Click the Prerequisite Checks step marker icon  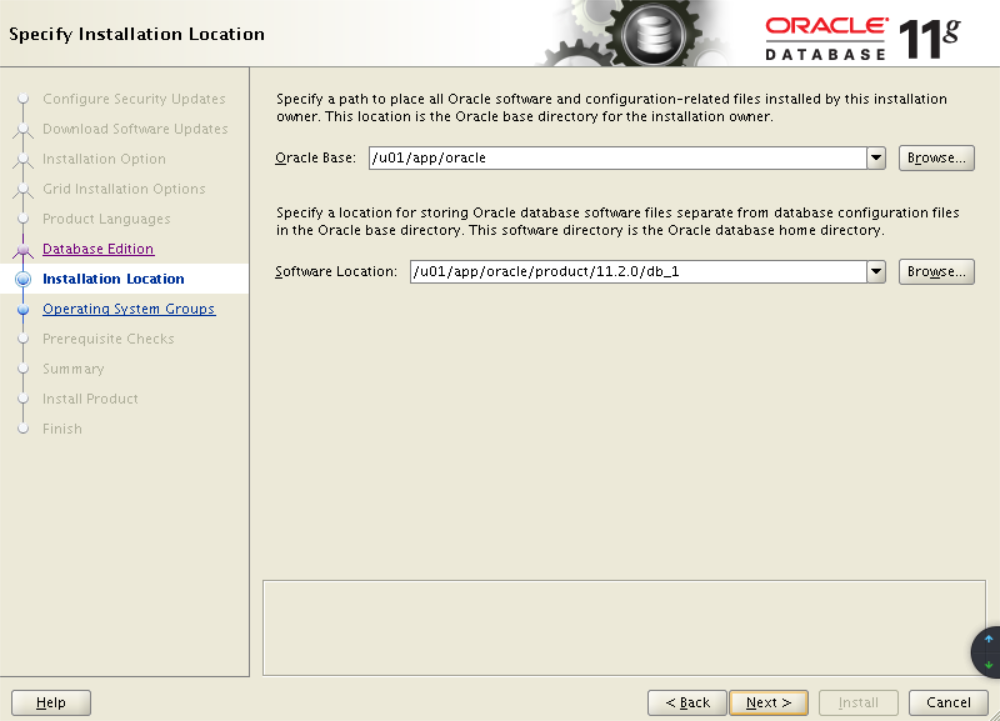(24, 339)
